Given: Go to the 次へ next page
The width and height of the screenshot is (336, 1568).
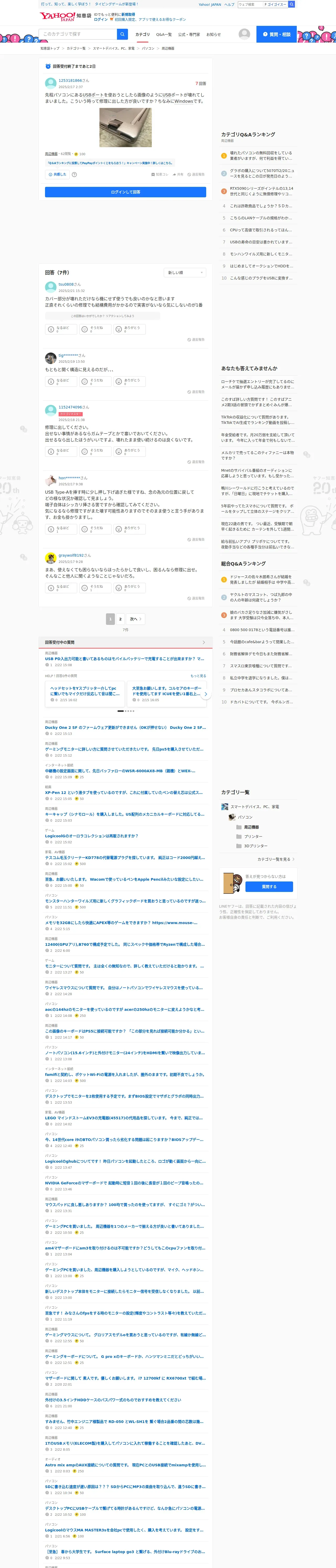Looking at the screenshot, I should click(x=135, y=619).
